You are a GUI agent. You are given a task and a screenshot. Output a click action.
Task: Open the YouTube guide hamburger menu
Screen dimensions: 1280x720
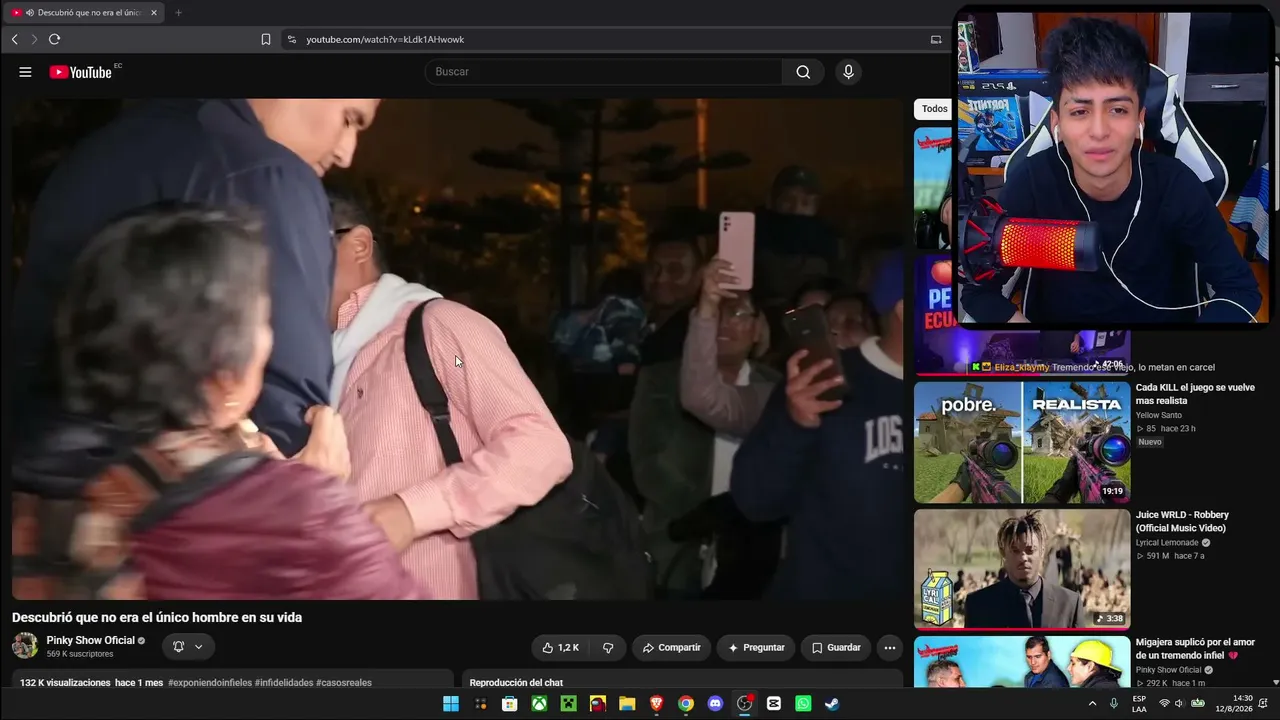[25, 72]
